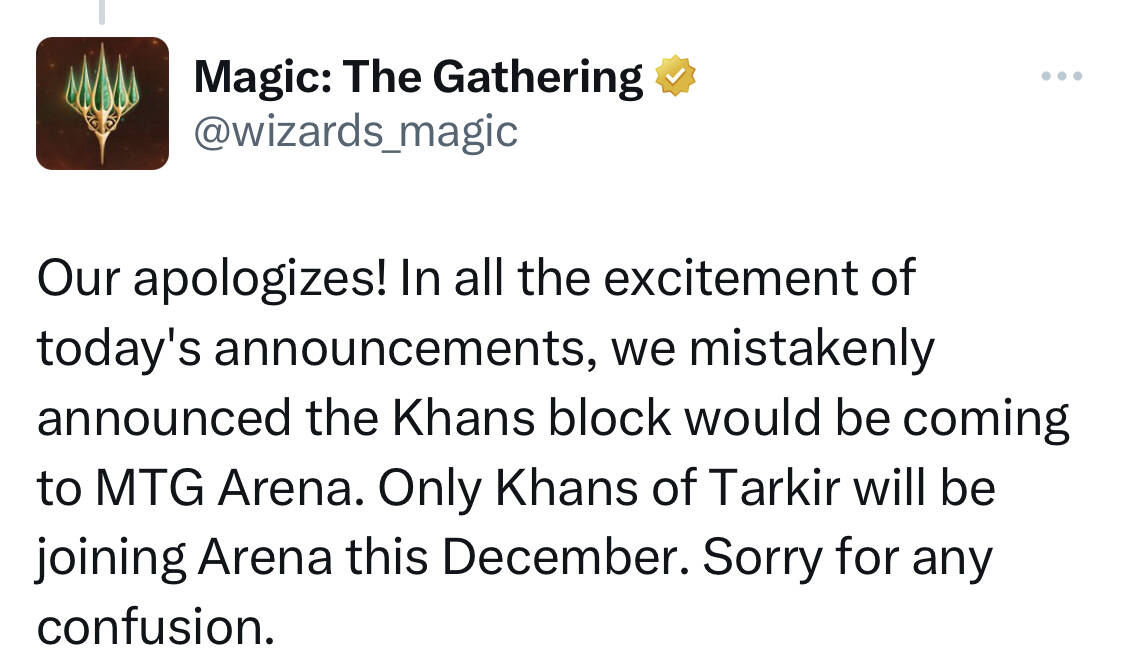Open the Magic: The Gathering profile avatar

(x=103, y=103)
